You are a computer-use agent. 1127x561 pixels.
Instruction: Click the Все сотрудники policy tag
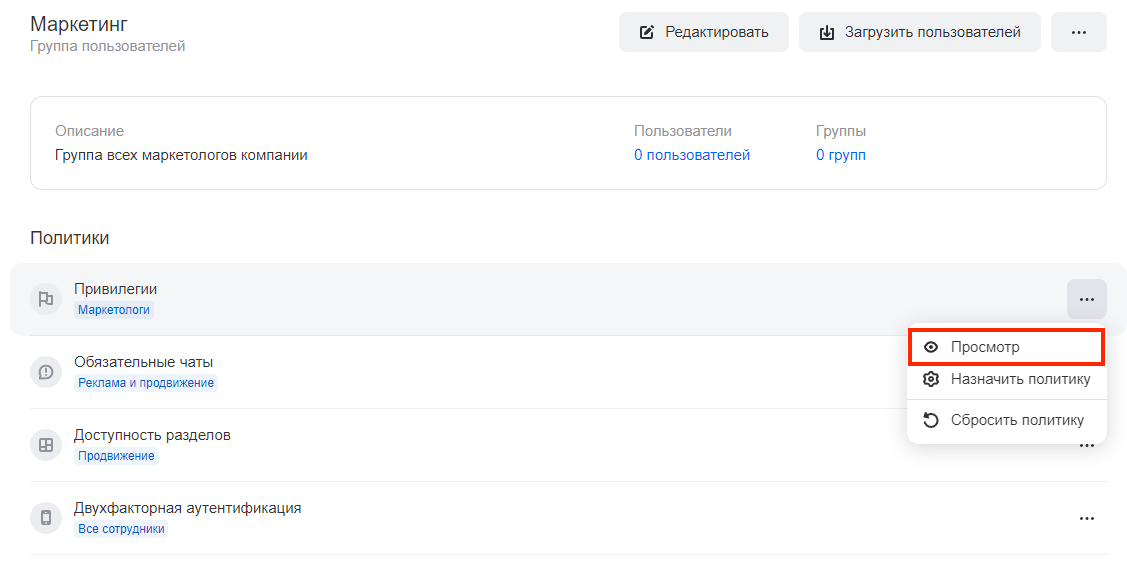click(x=121, y=529)
